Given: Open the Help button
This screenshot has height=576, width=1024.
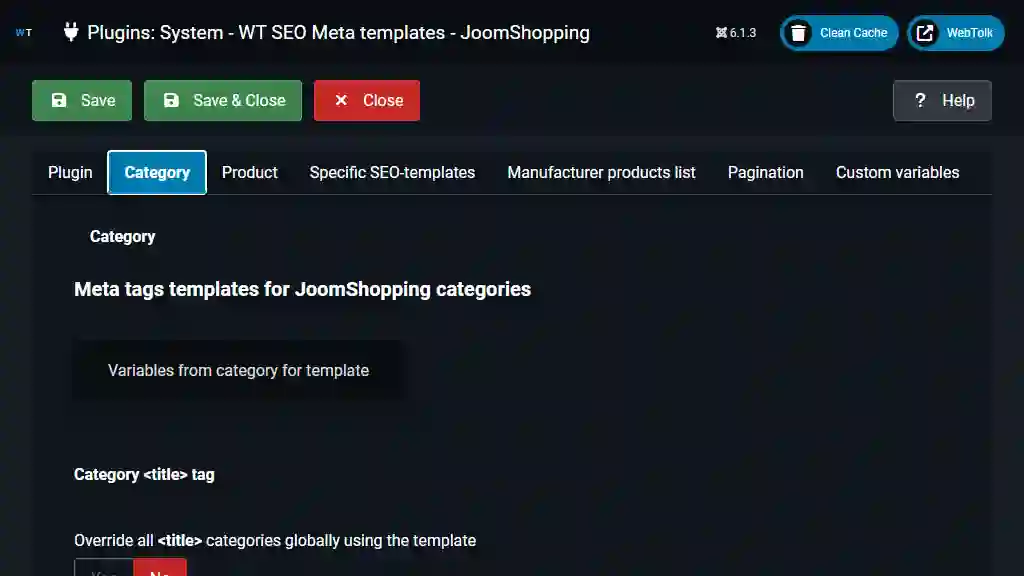Looking at the screenshot, I should (942, 101).
